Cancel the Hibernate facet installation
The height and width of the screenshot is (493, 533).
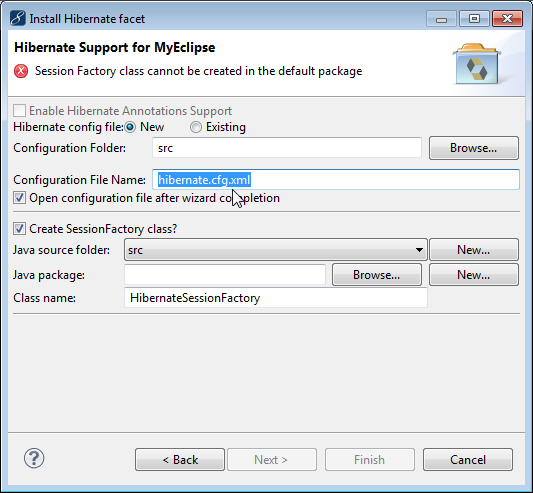[x=468, y=460]
